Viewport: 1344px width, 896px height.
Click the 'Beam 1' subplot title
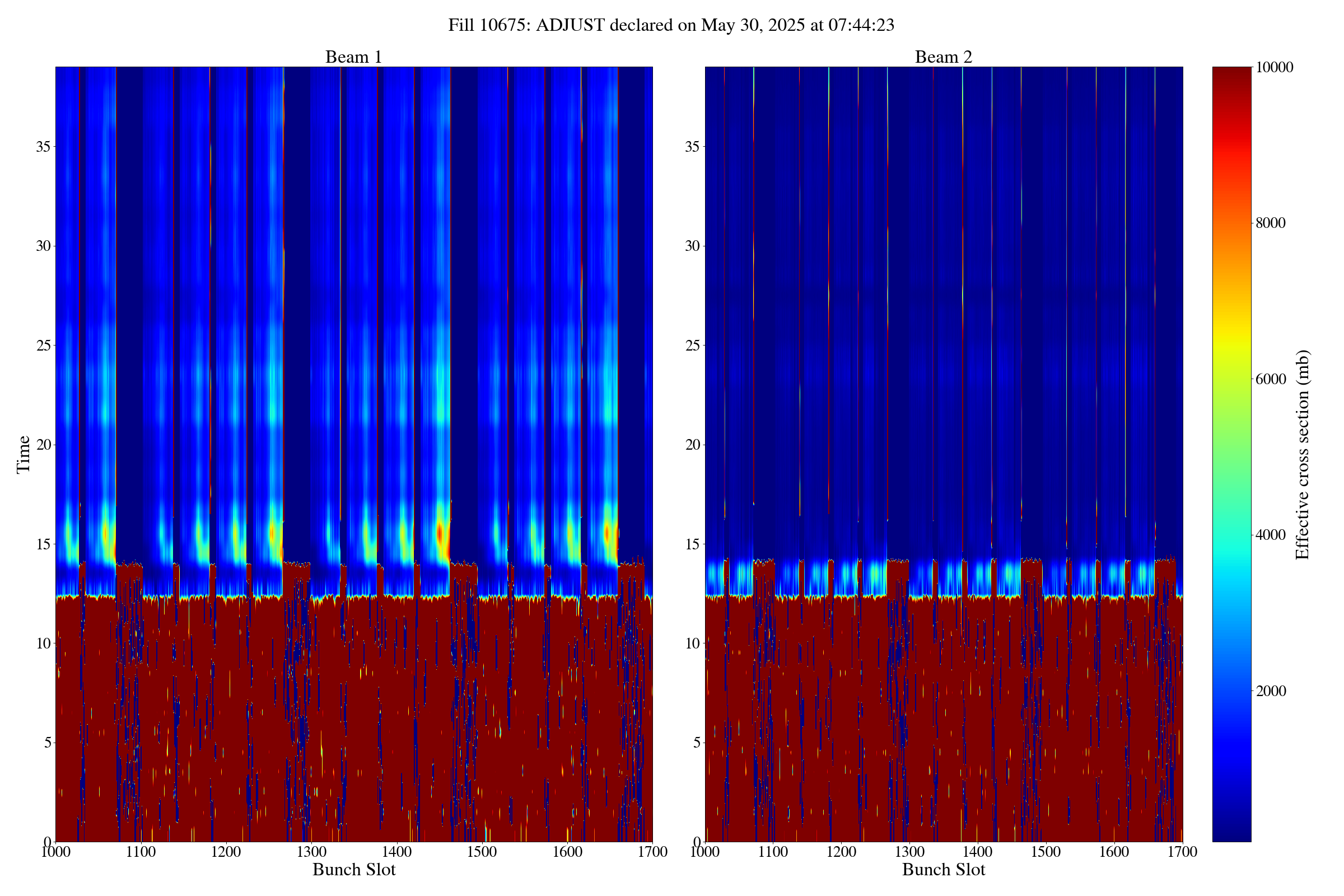tap(354, 57)
